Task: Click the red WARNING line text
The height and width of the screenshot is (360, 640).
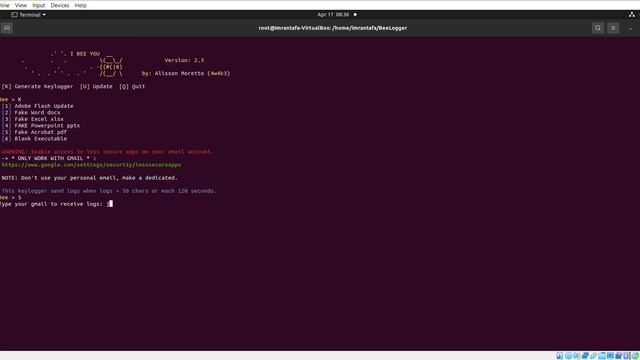Action: (107, 152)
